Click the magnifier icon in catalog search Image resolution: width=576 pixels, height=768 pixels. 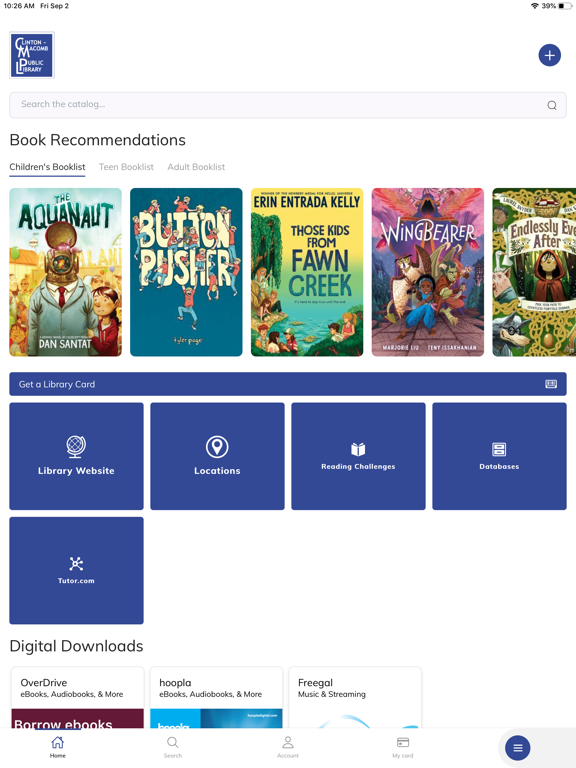coord(552,105)
